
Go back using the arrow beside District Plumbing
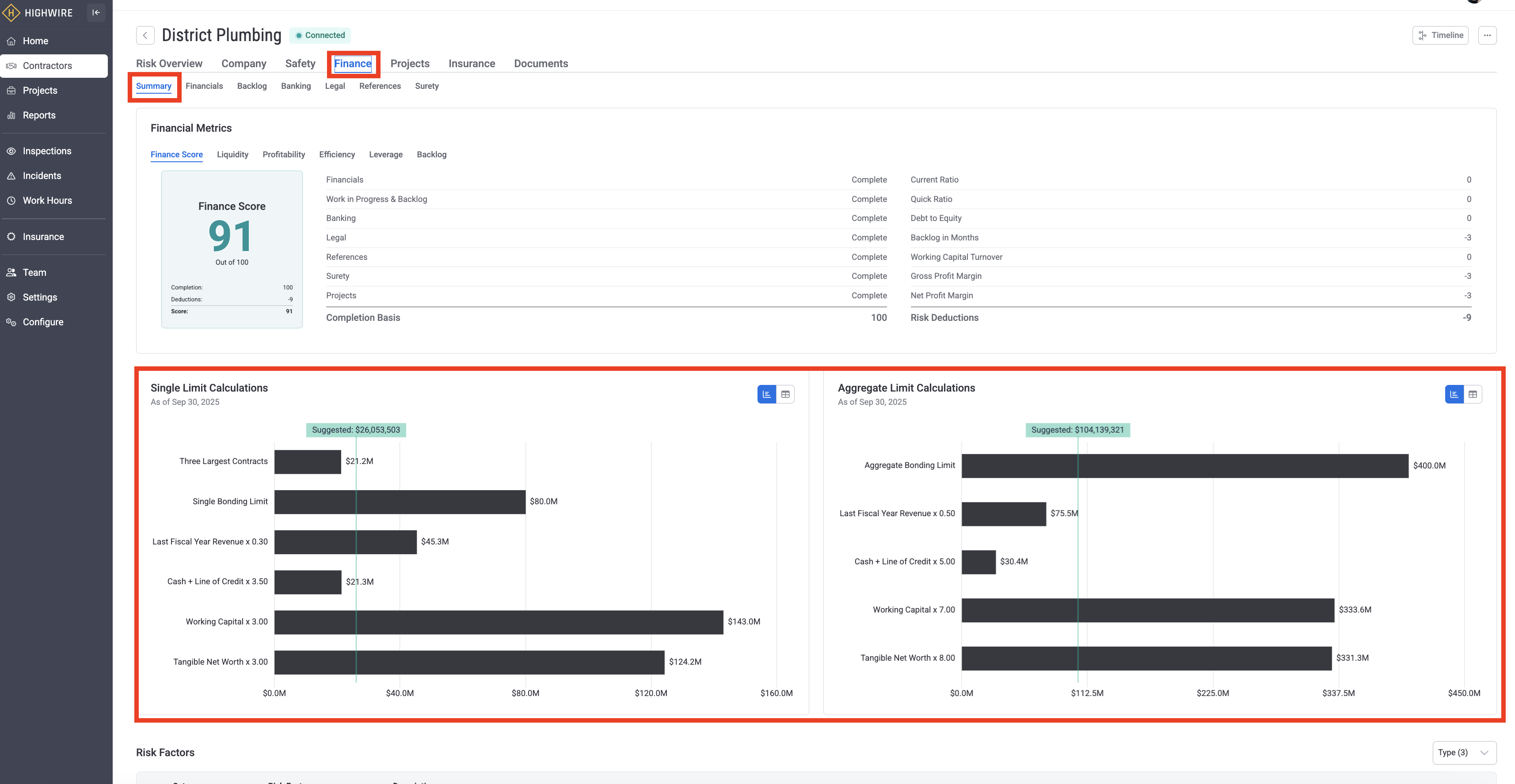coord(145,35)
